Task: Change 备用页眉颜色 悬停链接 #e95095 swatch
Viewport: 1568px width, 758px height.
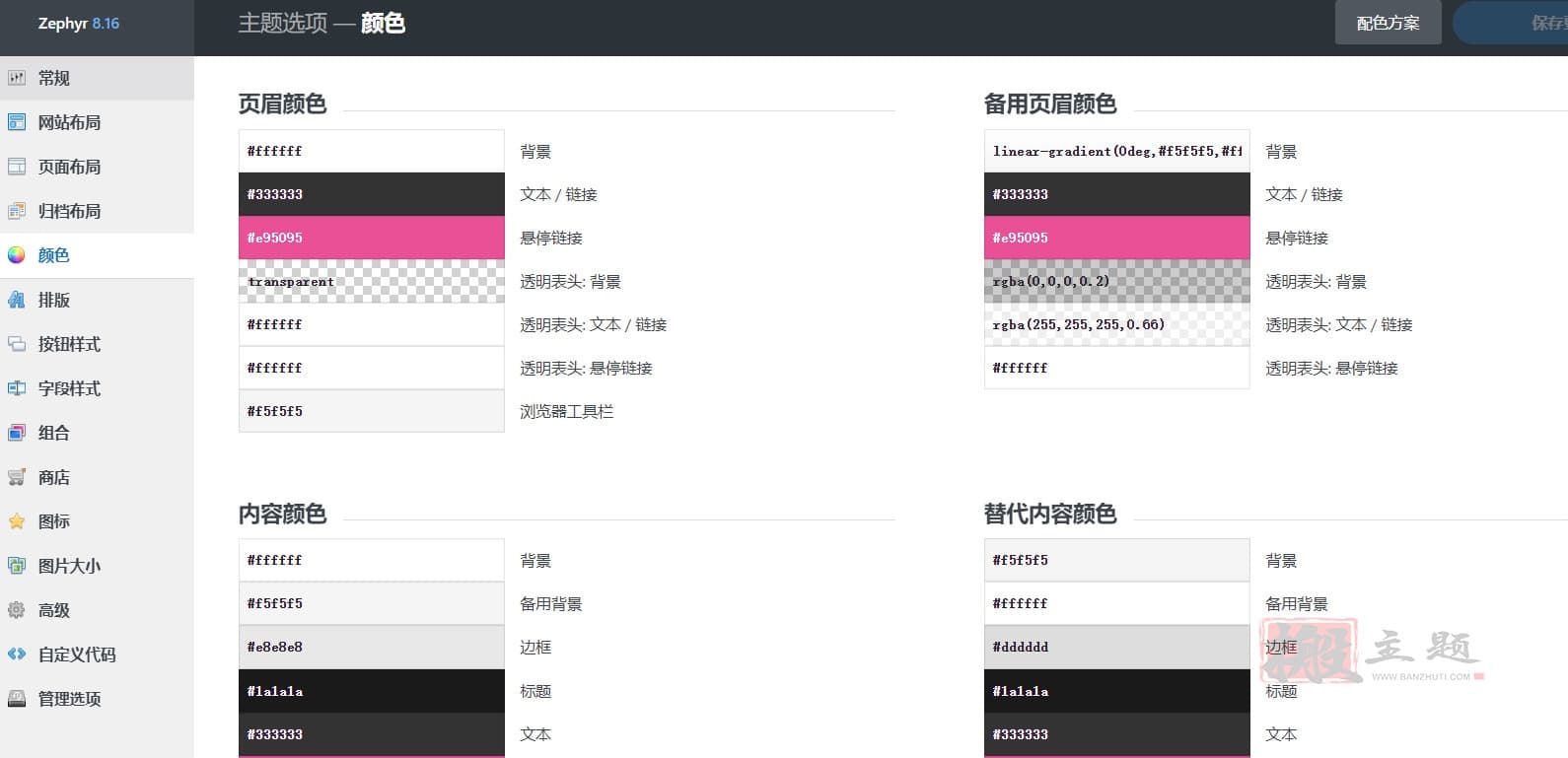Action: (x=1117, y=238)
